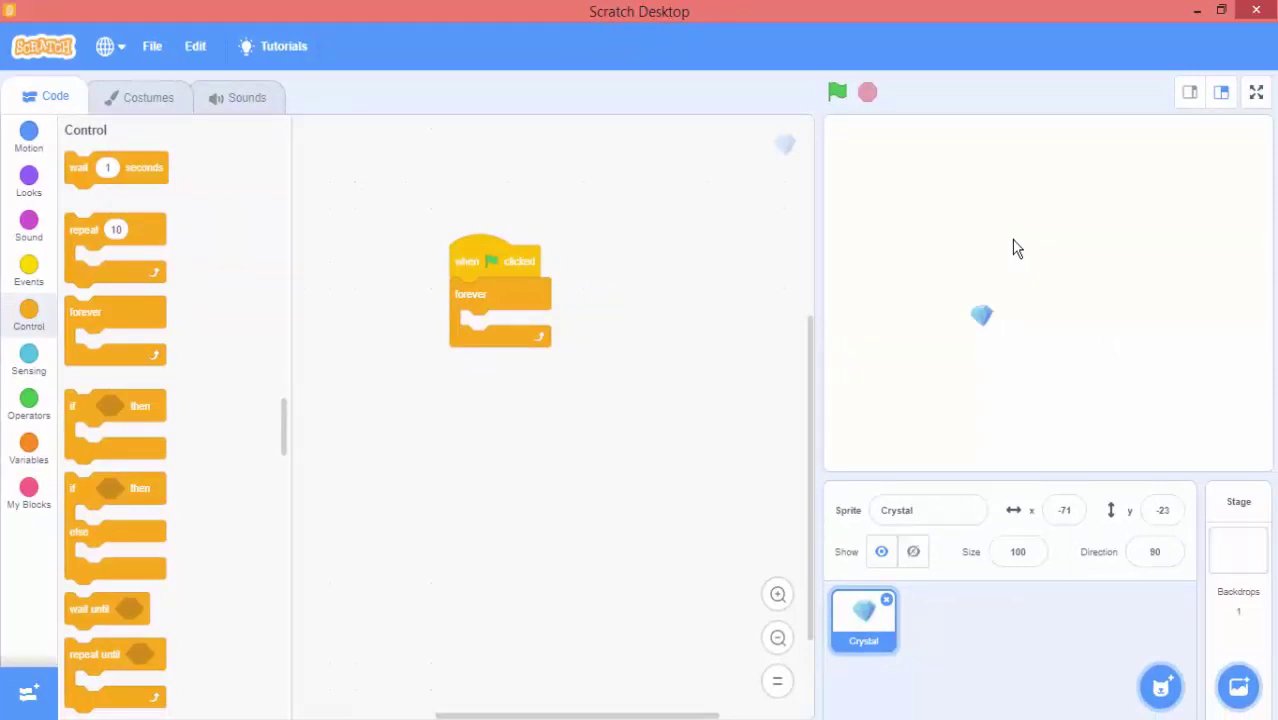The image size is (1278, 720).
Task: Switch to the Costumes tab
Action: point(139,98)
